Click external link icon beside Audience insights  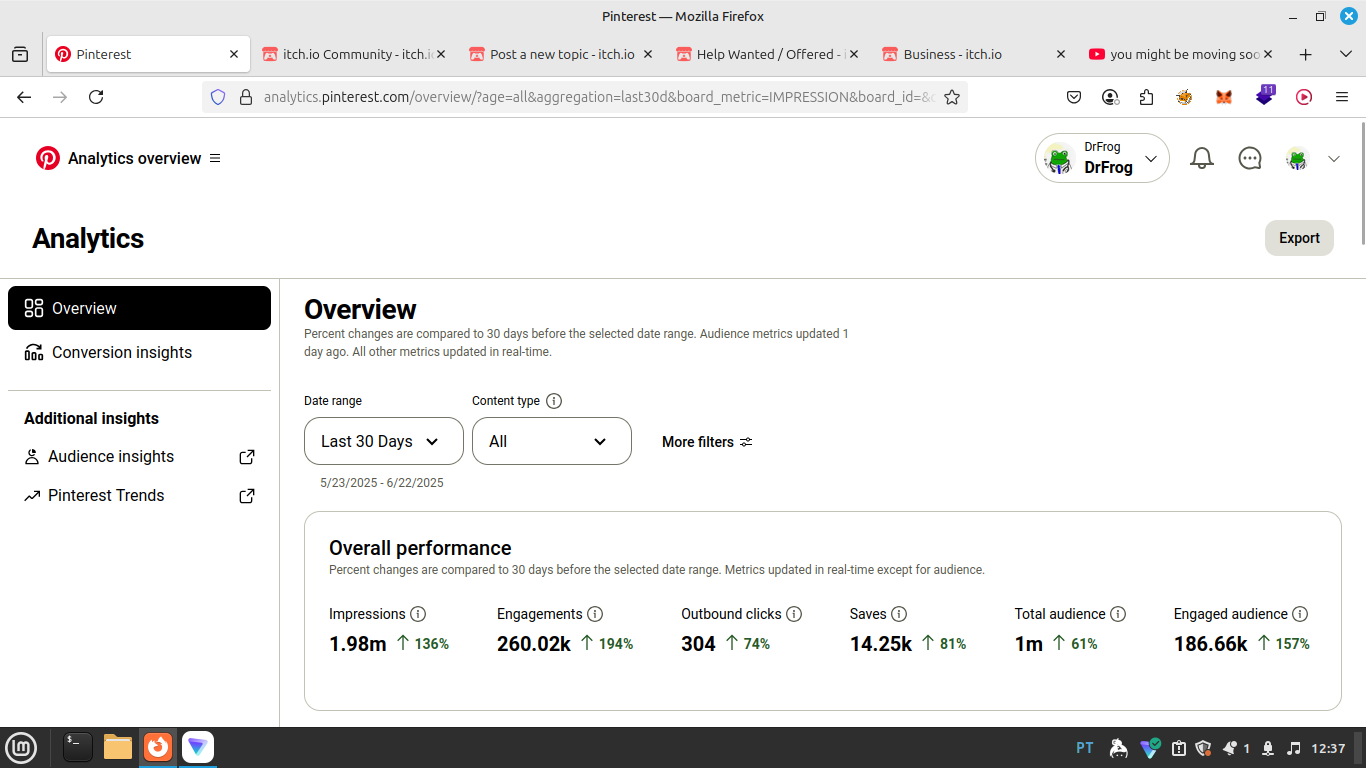(x=247, y=457)
